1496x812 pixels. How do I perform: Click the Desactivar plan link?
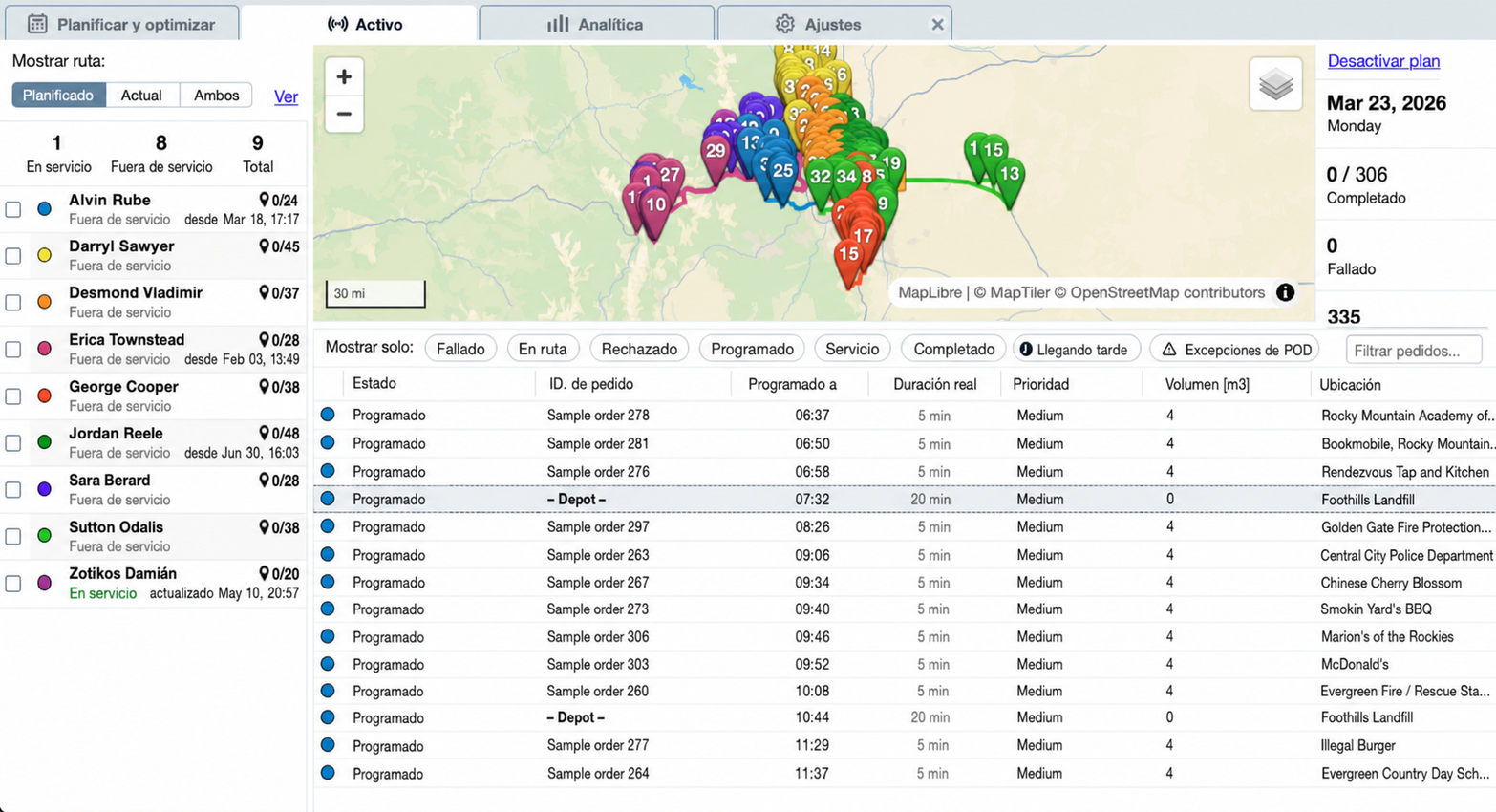(x=1383, y=61)
